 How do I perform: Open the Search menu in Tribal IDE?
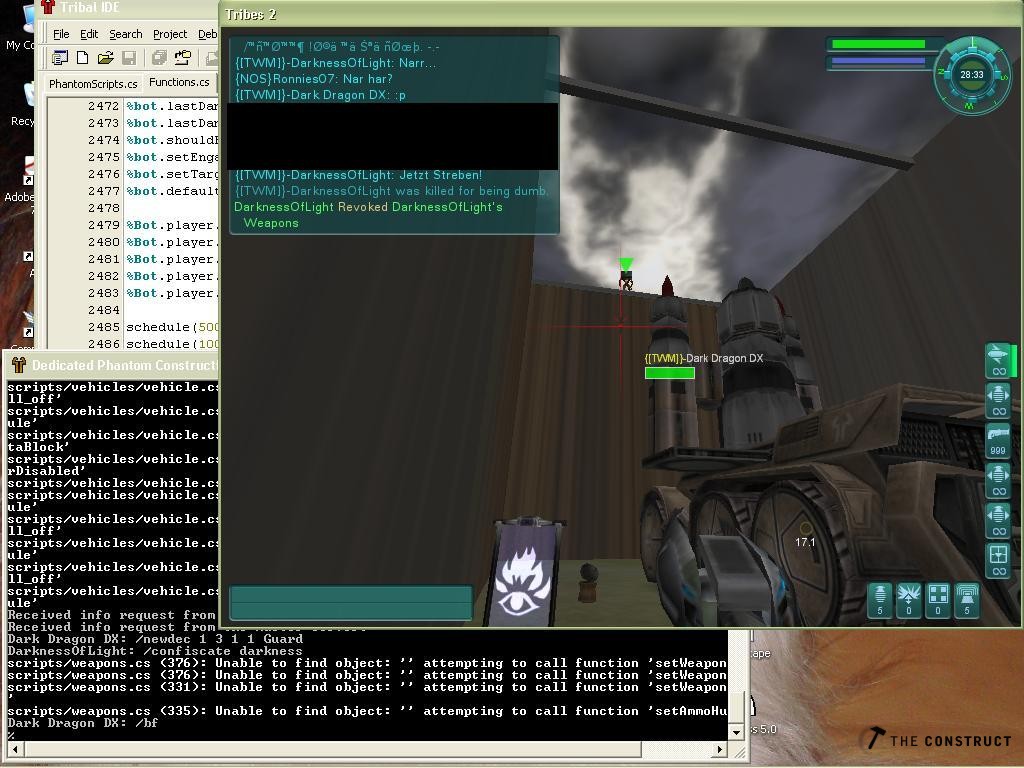click(x=125, y=34)
